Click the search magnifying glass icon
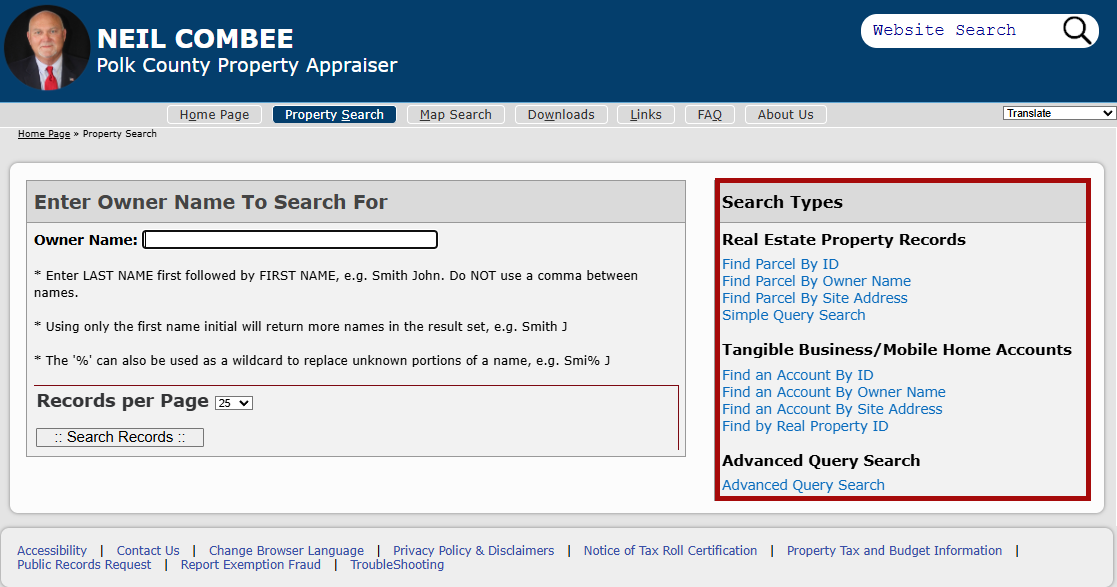The width and height of the screenshot is (1117, 587). pyautogui.click(x=1076, y=30)
